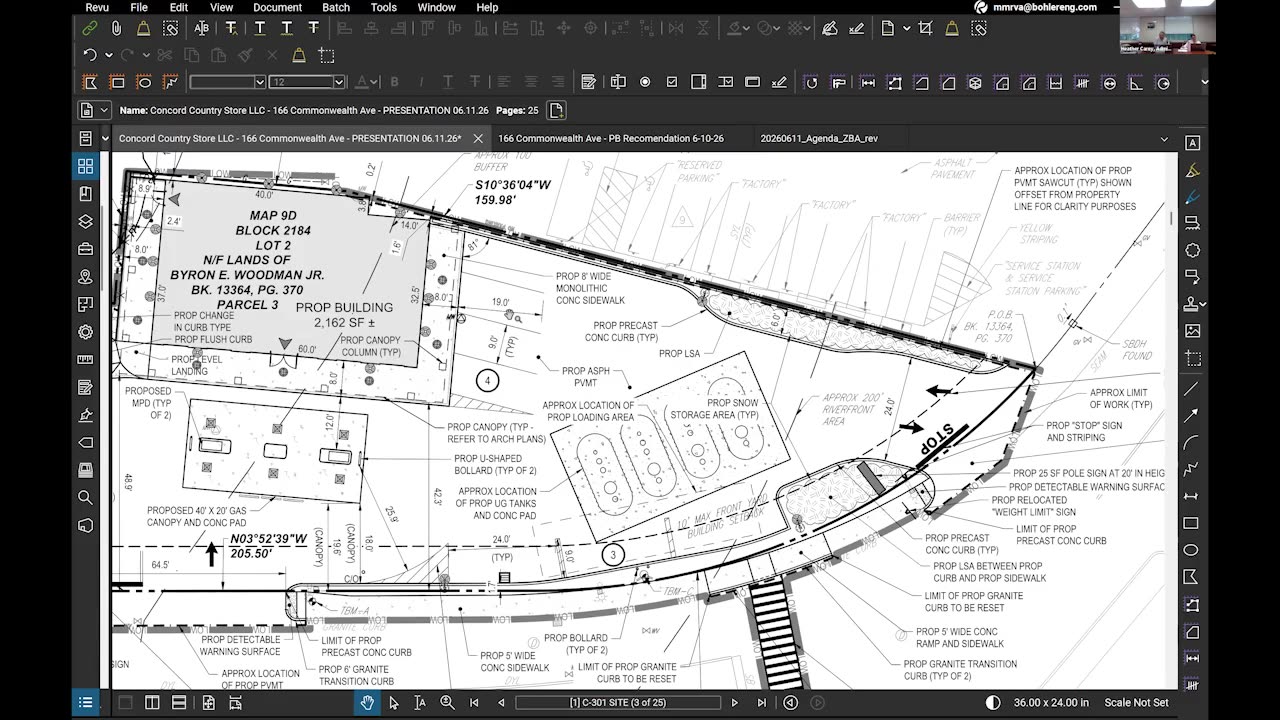The image size is (1280, 720).
Task: Select the Length measurement tool
Action: tap(867, 82)
